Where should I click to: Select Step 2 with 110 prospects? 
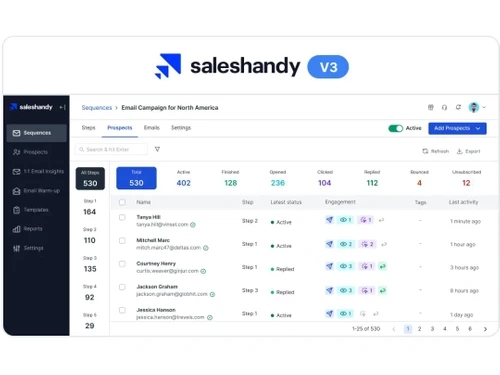tap(90, 236)
